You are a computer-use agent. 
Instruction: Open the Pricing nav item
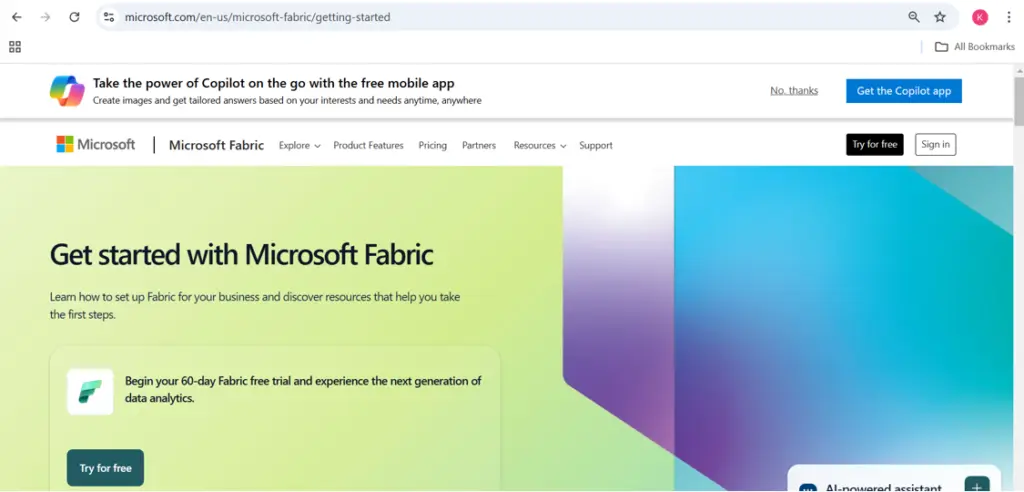tap(432, 146)
